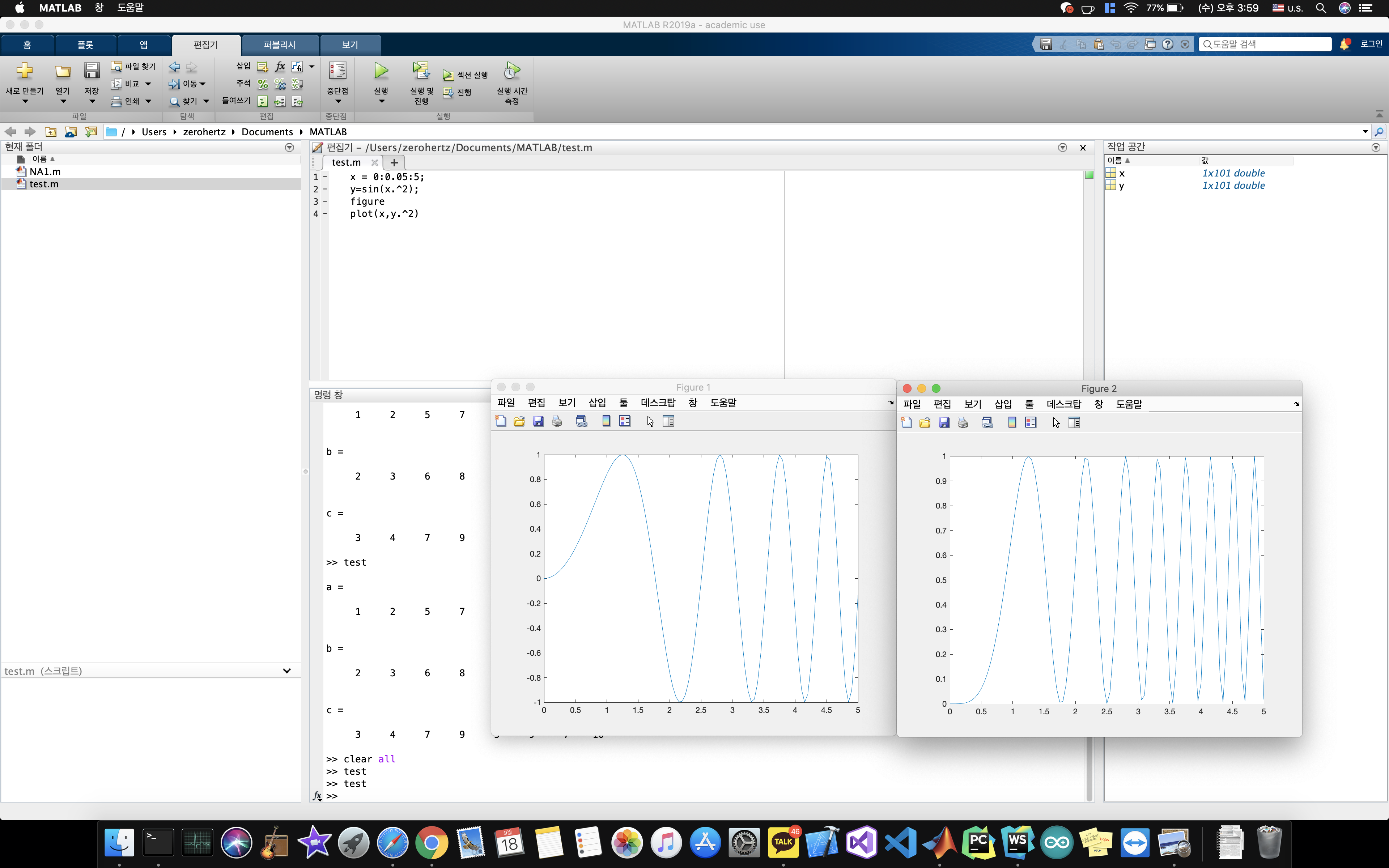Open Chrome from the Dock
The image size is (1389, 868).
point(432,842)
